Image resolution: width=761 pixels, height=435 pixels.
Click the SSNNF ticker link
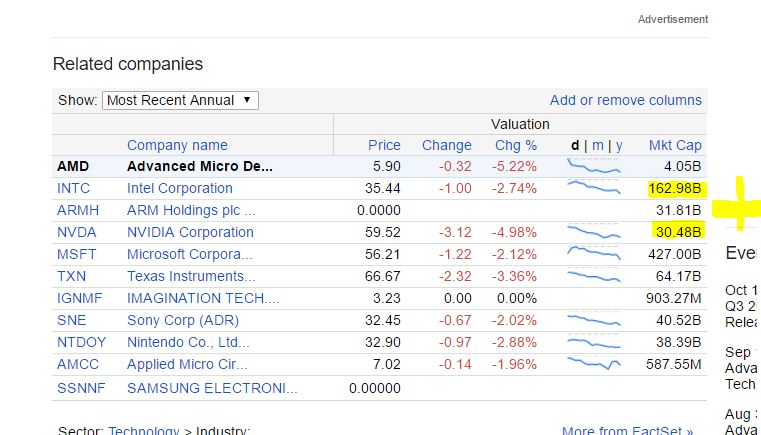pos(80,388)
